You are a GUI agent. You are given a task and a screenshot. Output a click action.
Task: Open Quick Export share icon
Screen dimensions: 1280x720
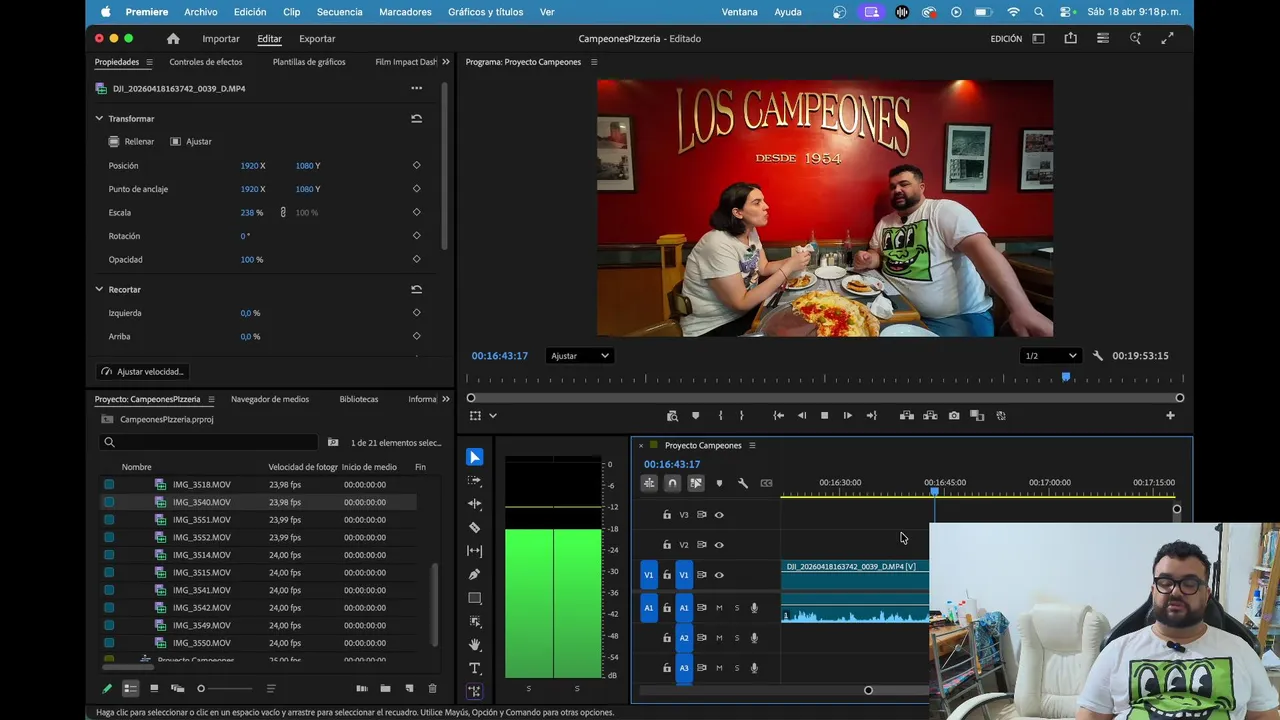[1071, 39]
